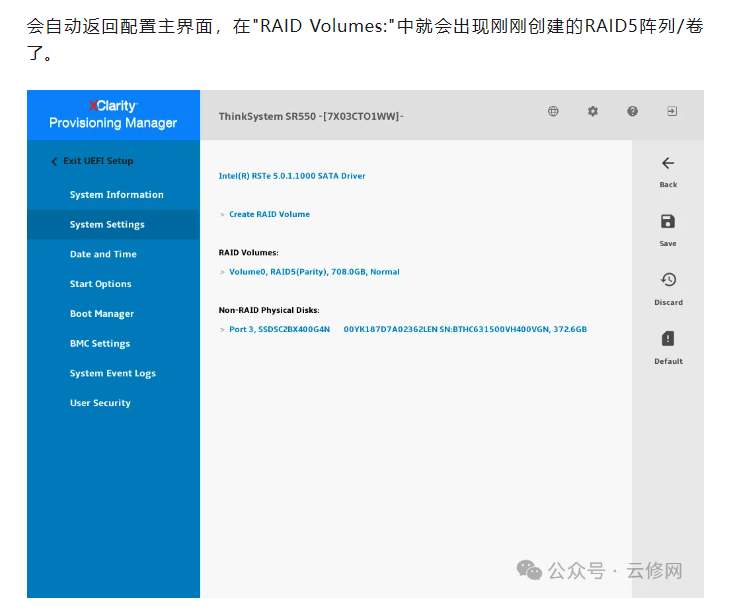This screenshot has height=615, width=747.
Task: Click ThinkSystem SR550 title text
Action: (311, 116)
